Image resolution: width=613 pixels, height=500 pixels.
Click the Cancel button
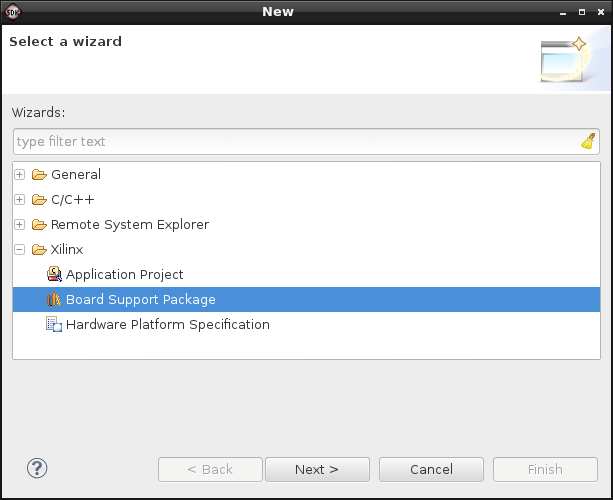point(431,469)
